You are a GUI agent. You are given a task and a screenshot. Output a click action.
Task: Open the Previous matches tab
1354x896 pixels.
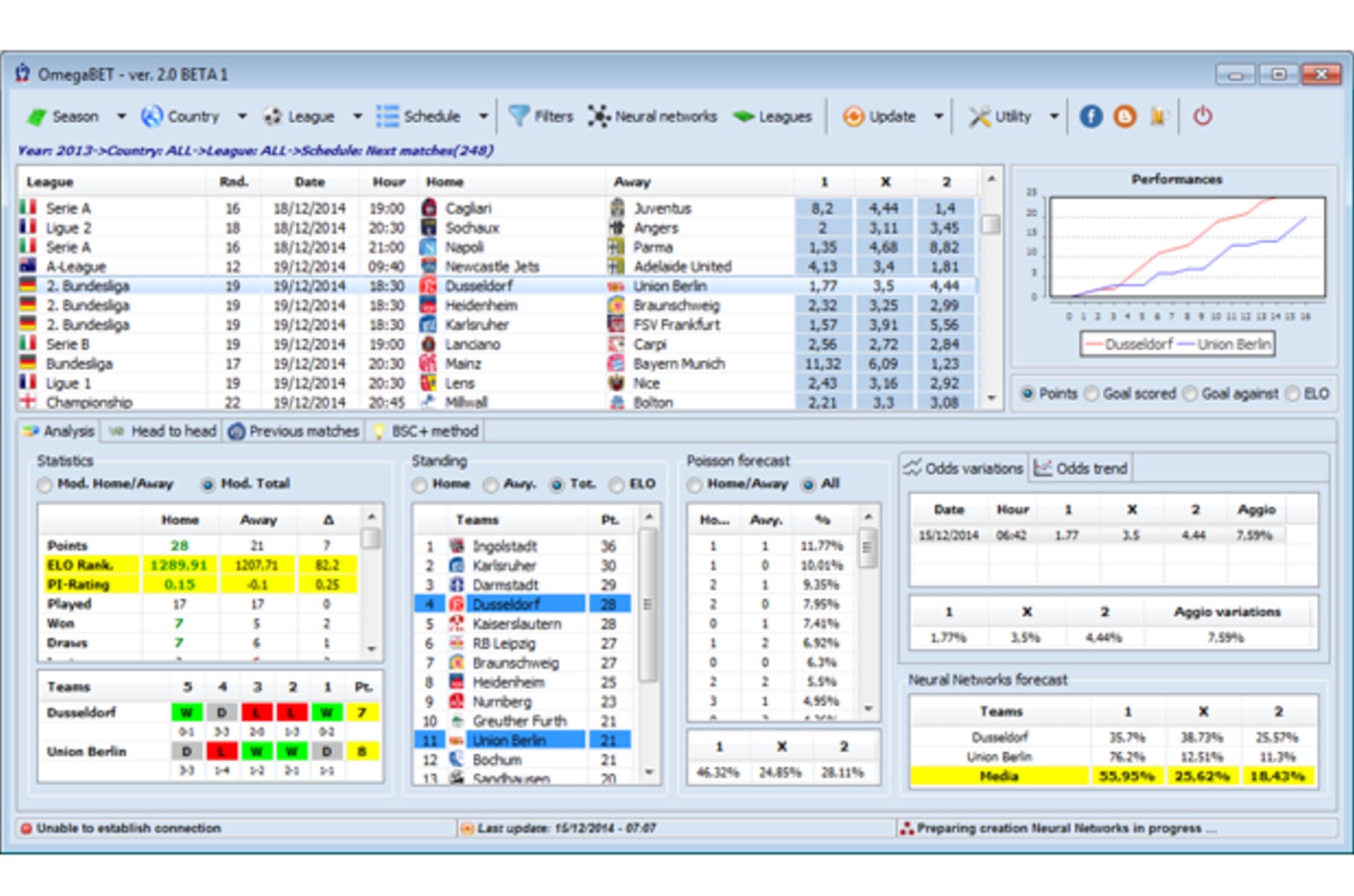[294, 432]
